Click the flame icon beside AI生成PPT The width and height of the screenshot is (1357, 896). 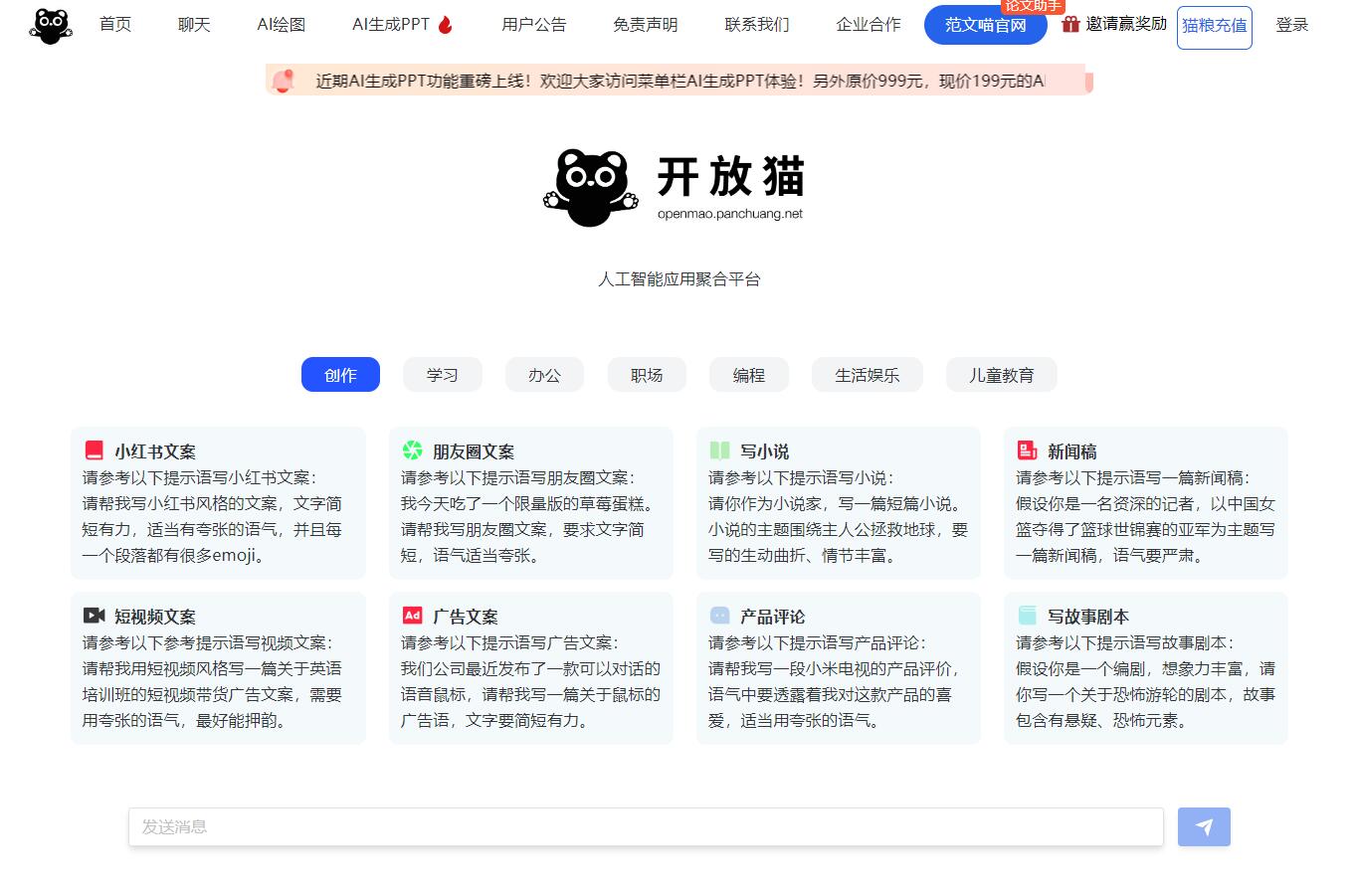[445, 25]
